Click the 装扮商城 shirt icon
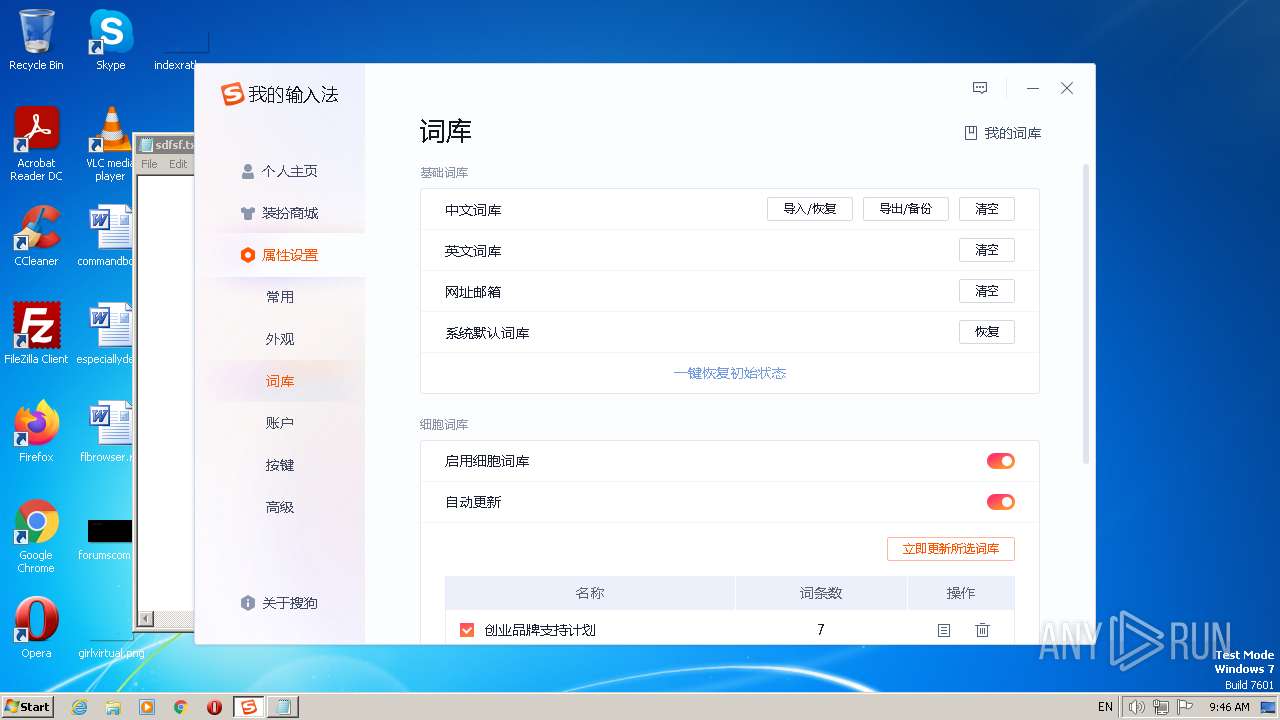This screenshot has height=720, width=1280. coord(248,213)
